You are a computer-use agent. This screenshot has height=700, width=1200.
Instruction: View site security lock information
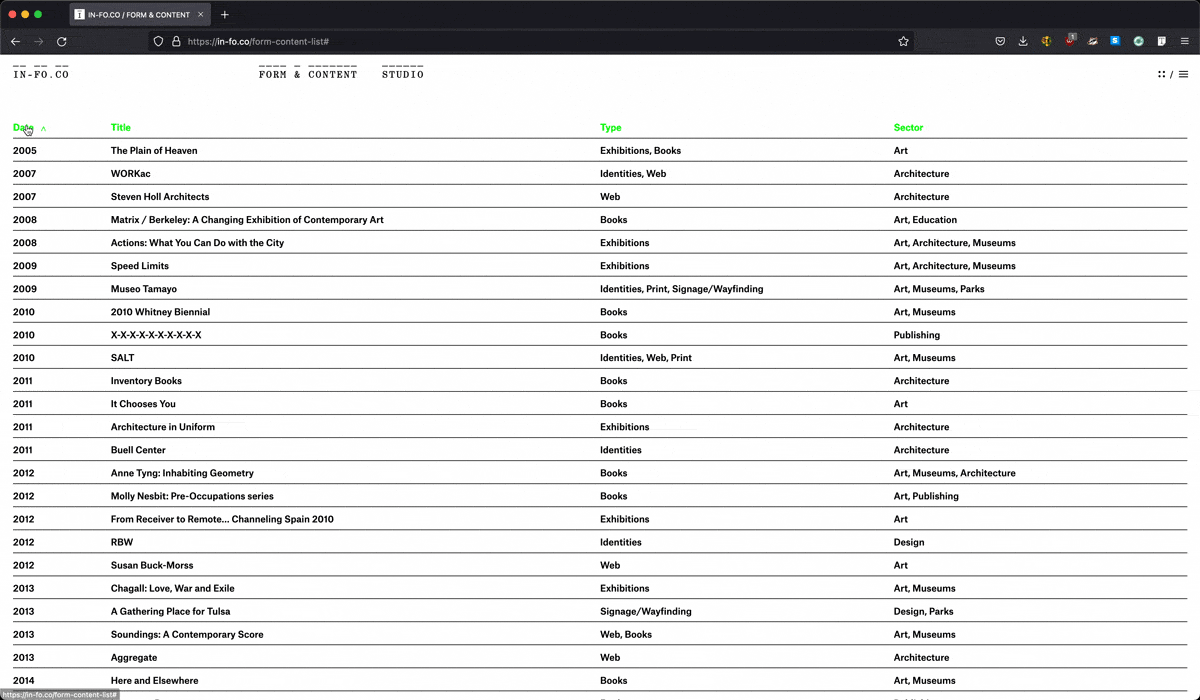pos(176,42)
